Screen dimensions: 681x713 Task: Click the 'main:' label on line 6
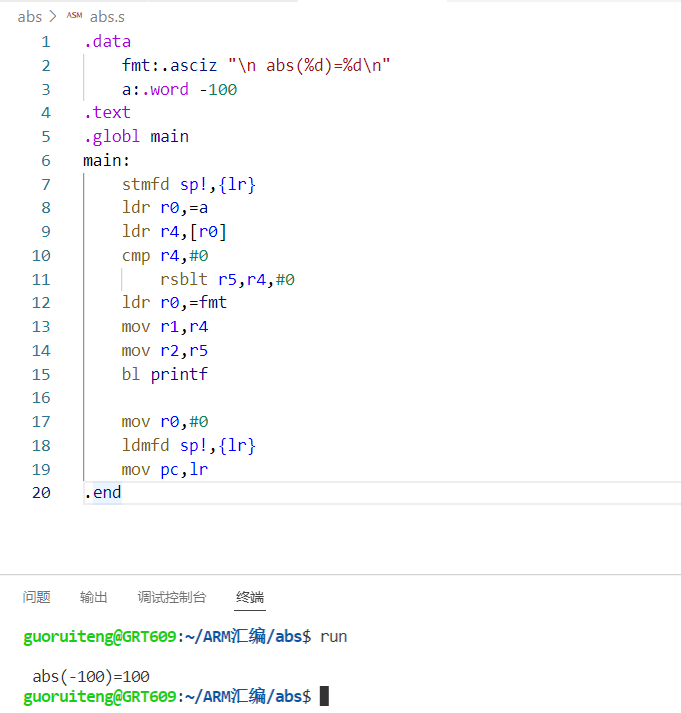point(106,160)
